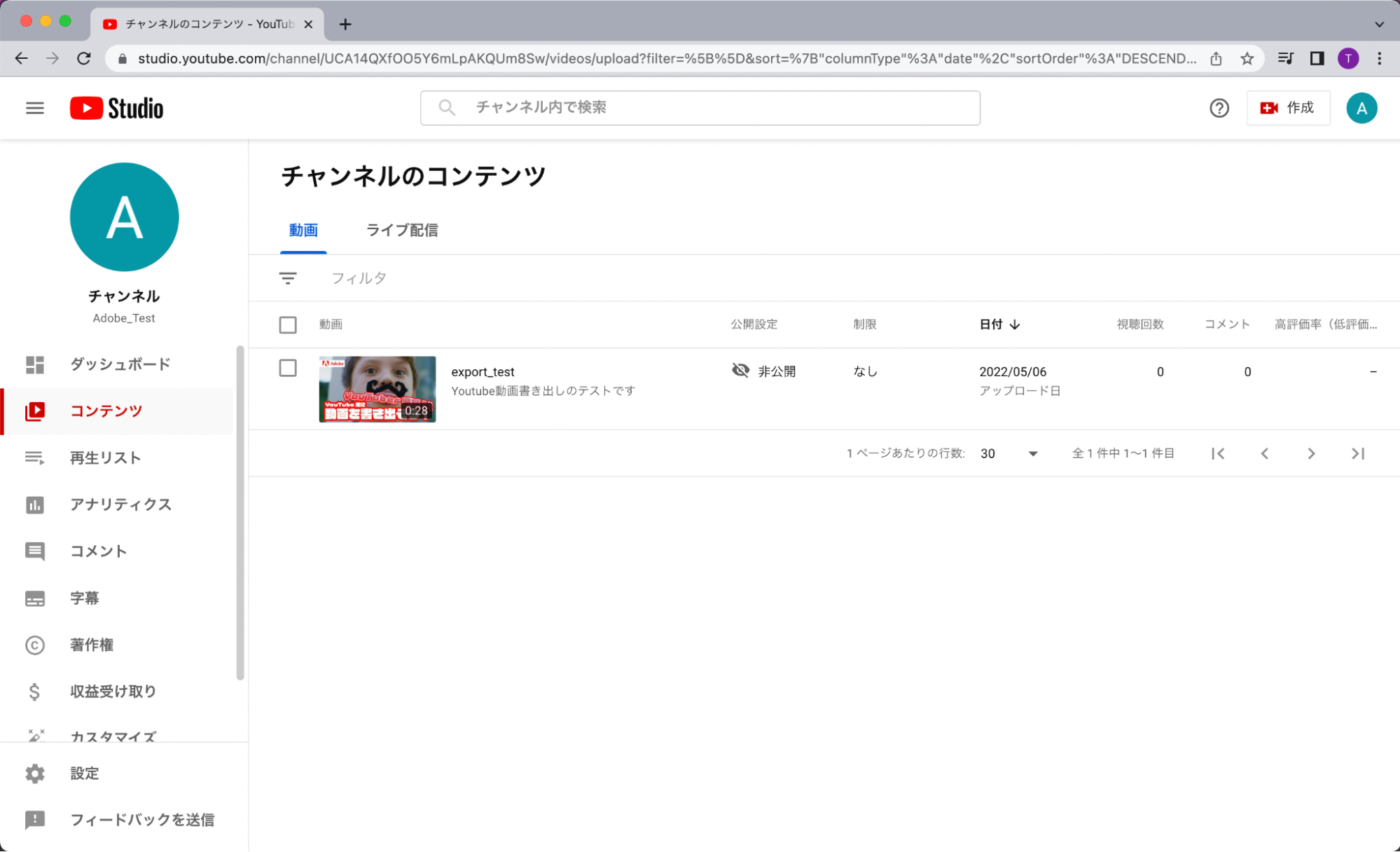Click the filter list icon
Image resolution: width=1400 pixels, height=852 pixels.
pos(288,278)
